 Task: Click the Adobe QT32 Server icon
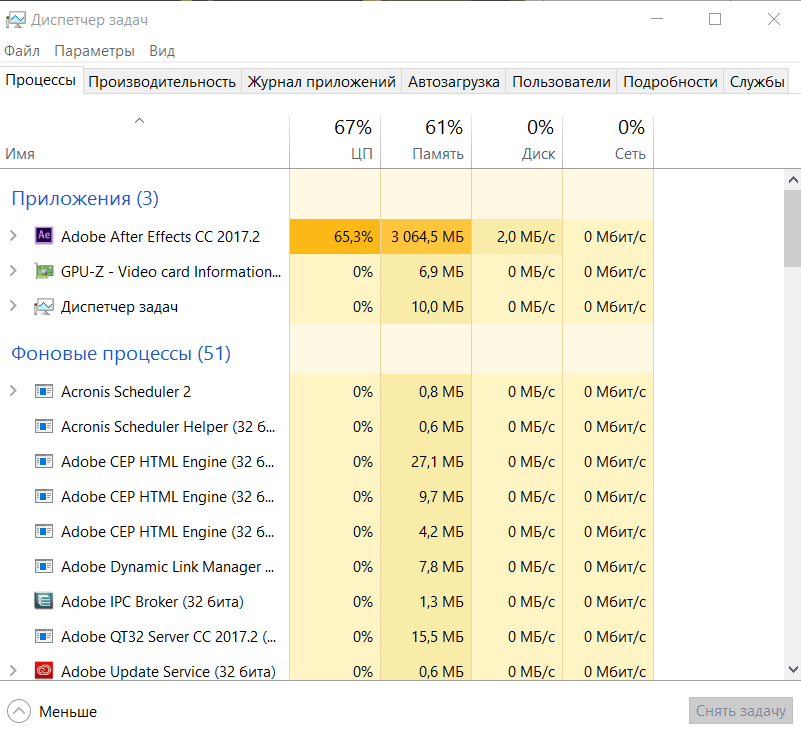coord(44,636)
